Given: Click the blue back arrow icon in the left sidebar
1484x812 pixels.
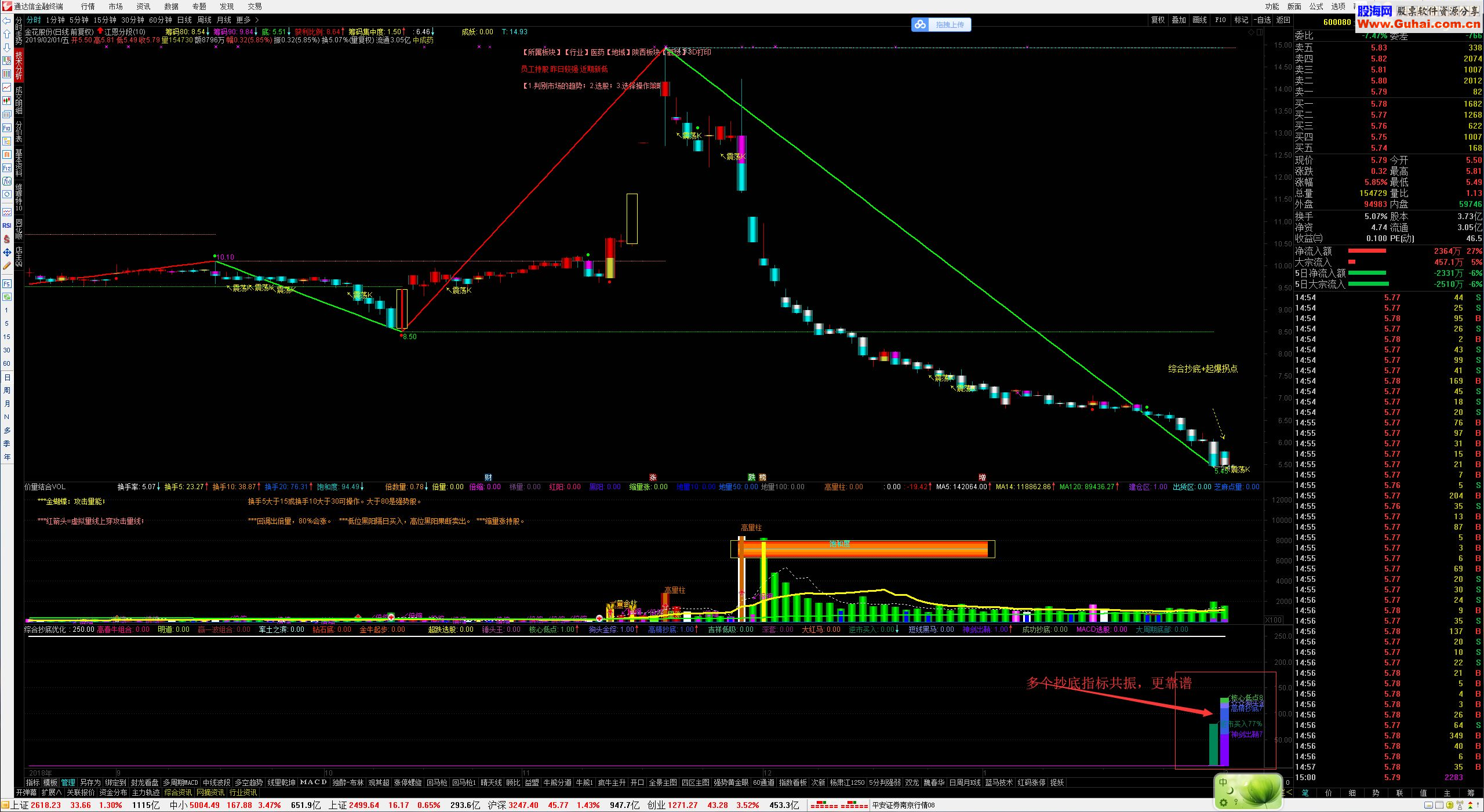Looking at the screenshot, I should tap(7, 20).
